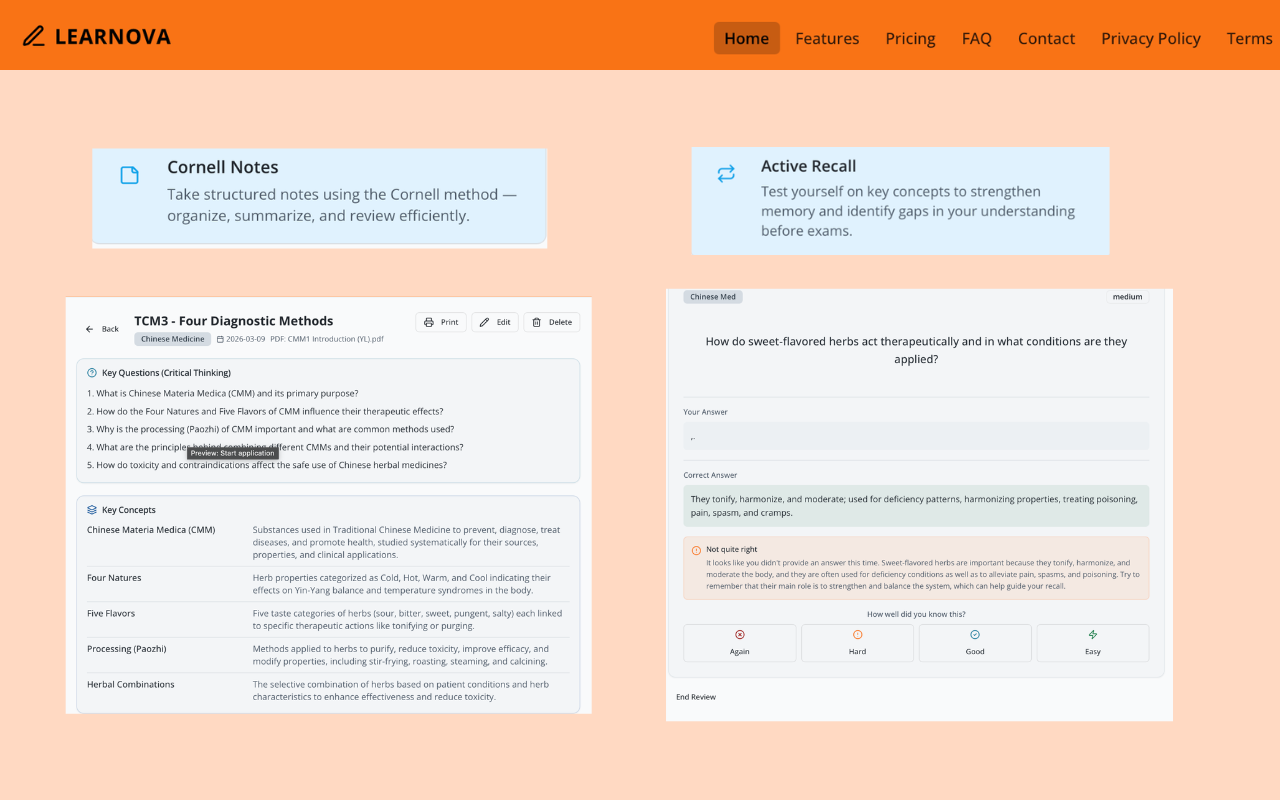1280x800 pixels.
Task: Click the Back arrow in notes screenshot
Action: [89, 329]
